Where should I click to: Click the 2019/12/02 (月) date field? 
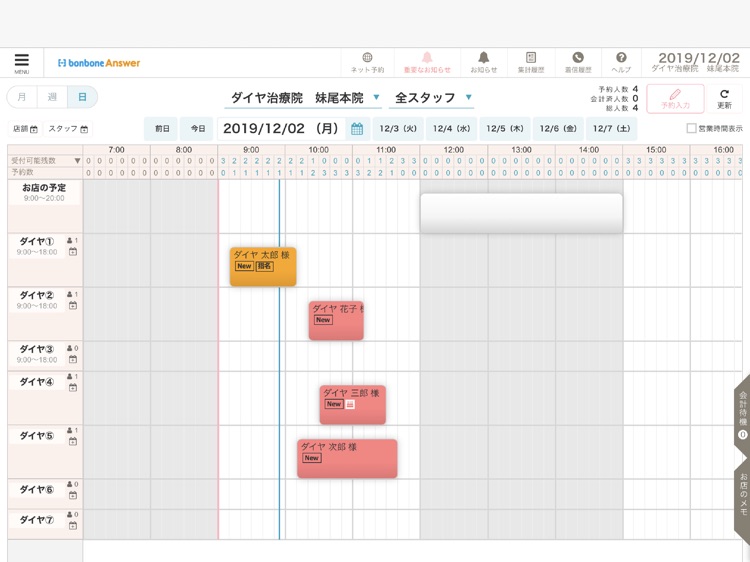pyautogui.click(x=281, y=129)
